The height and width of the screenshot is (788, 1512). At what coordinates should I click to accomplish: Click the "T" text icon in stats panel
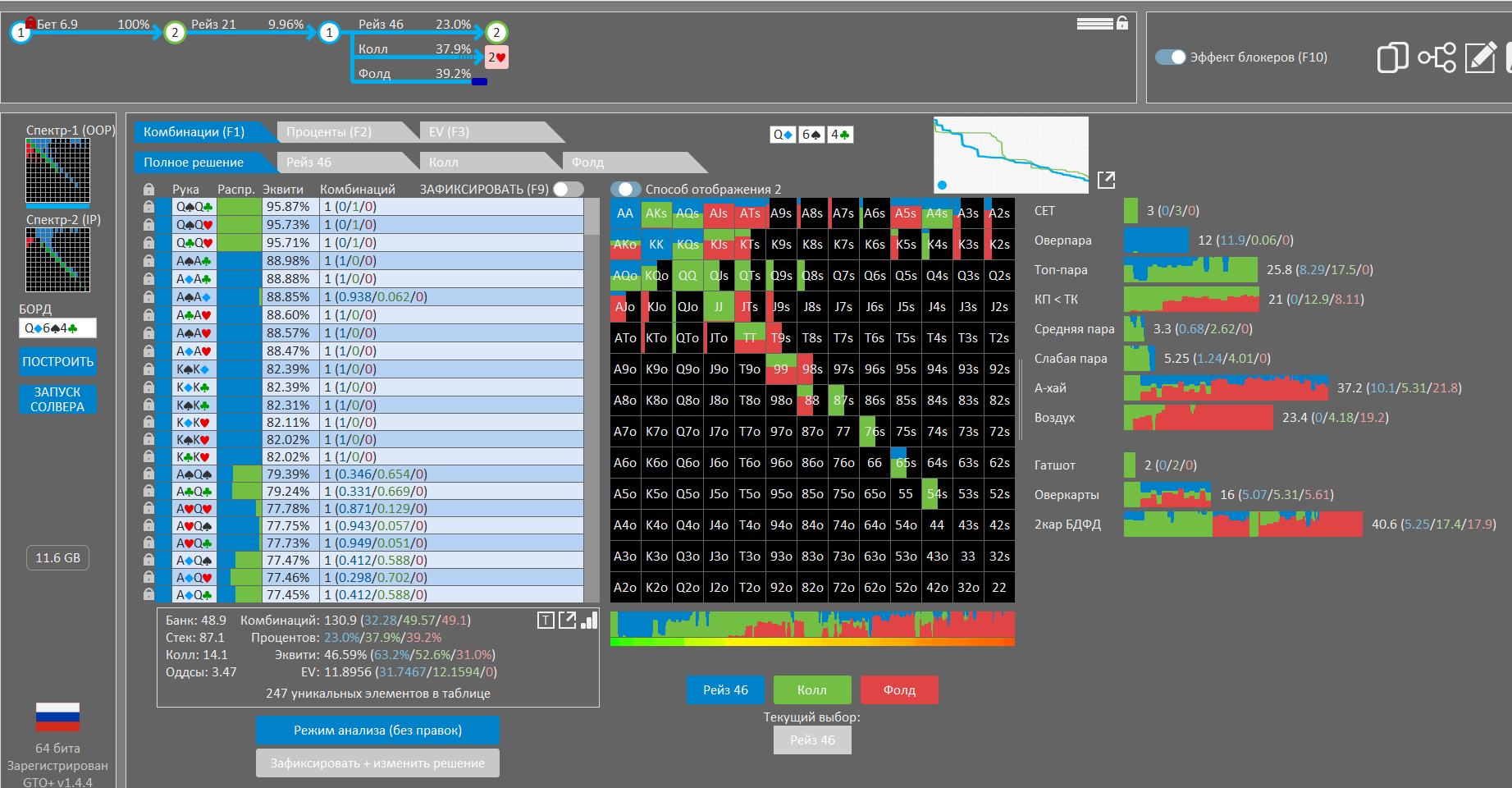click(x=546, y=621)
